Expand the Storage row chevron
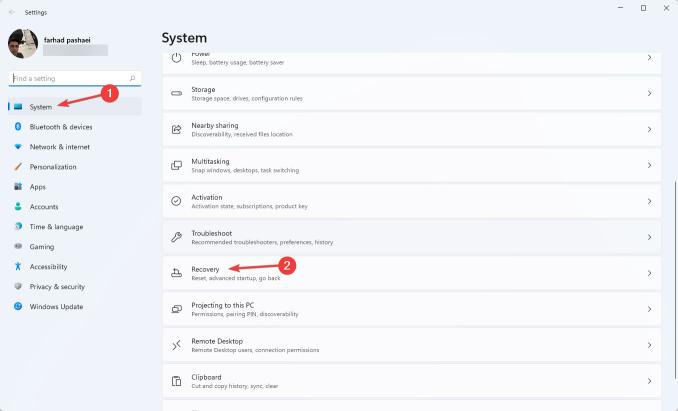 click(x=649, y=93)
